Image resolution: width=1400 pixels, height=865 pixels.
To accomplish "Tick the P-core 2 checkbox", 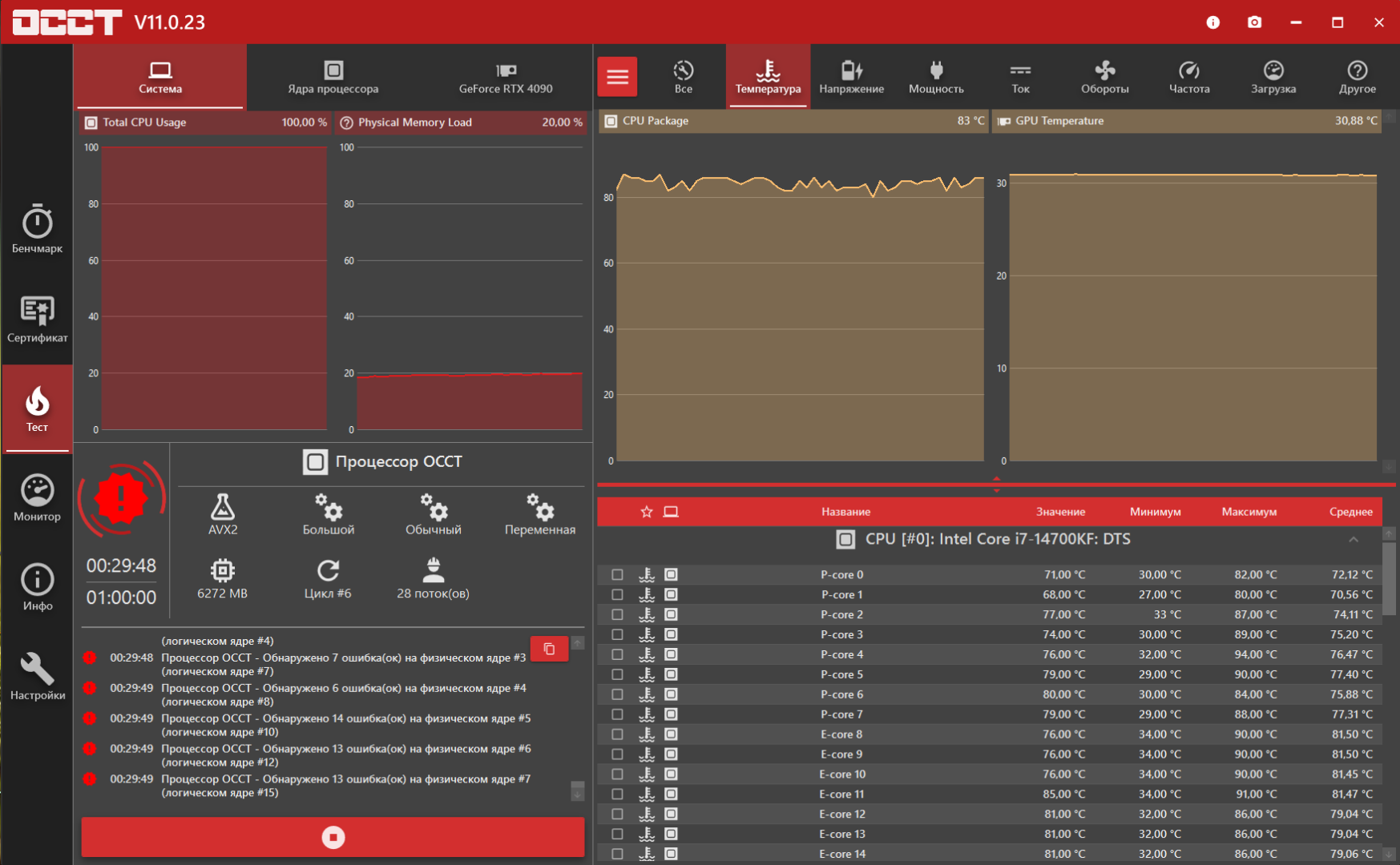I will pos(617,614).
